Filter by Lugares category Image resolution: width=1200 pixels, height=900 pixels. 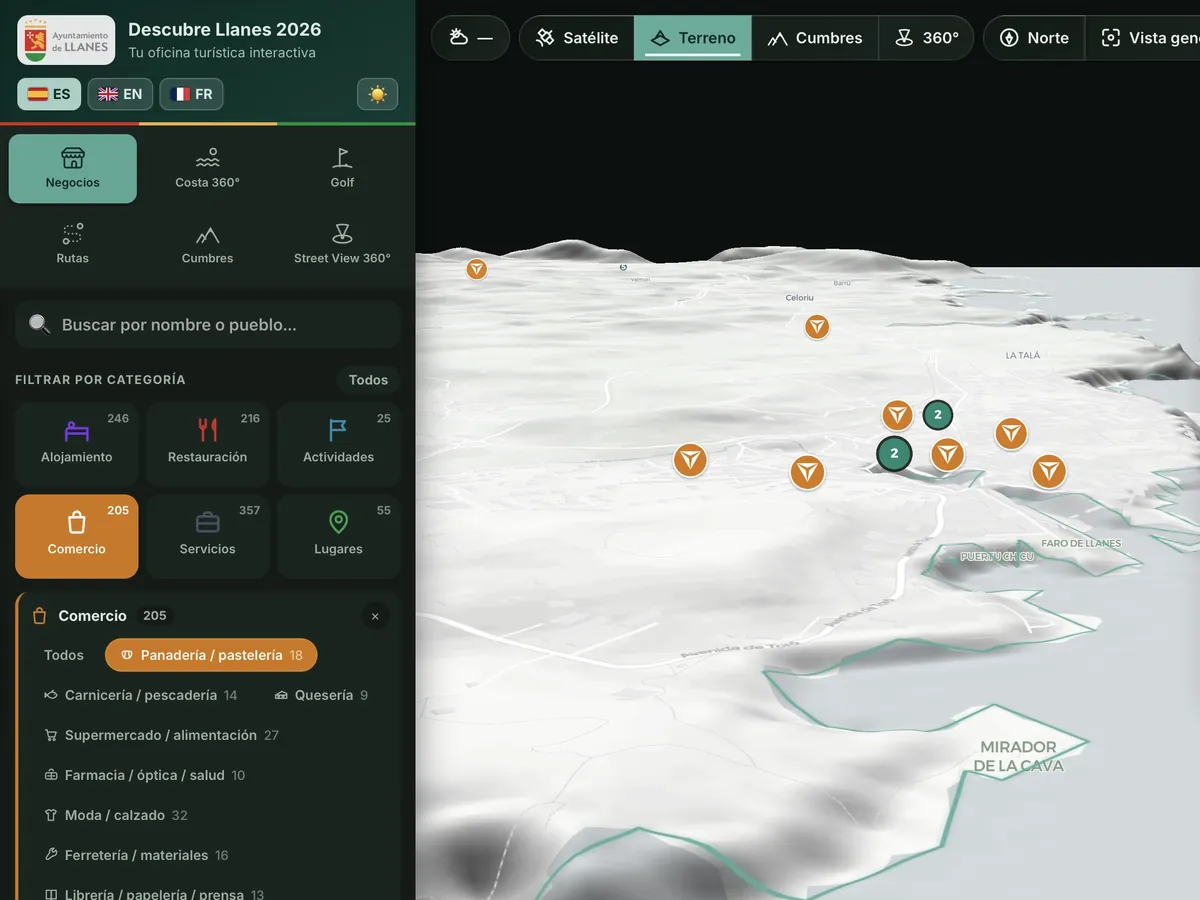pyautogui.click(x=338, y=536)
